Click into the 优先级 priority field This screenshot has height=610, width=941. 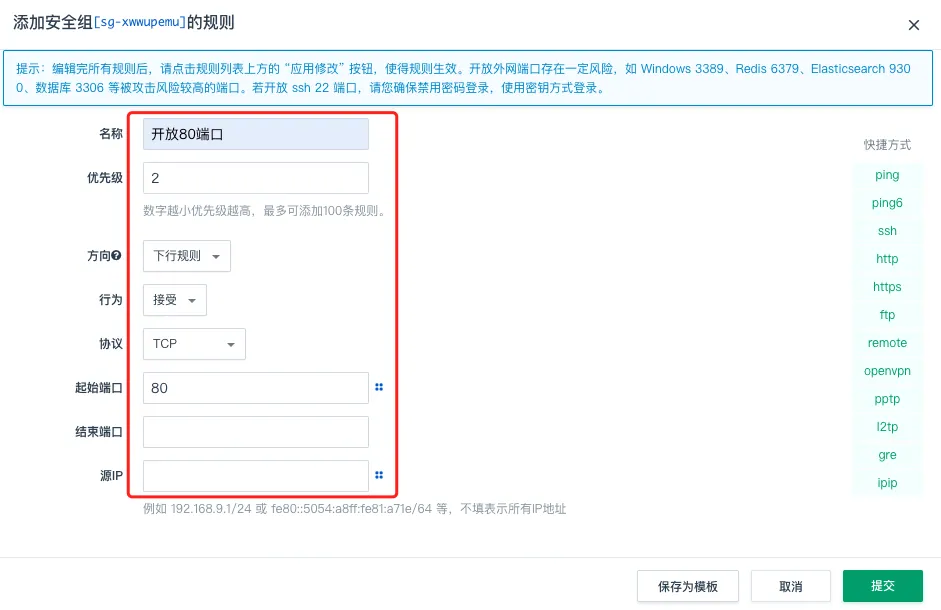click(x=256, y=178)
